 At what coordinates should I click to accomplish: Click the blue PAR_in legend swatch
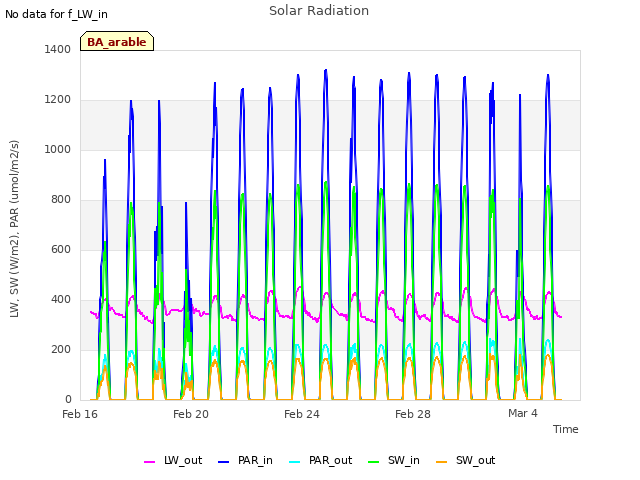point(223,462)
